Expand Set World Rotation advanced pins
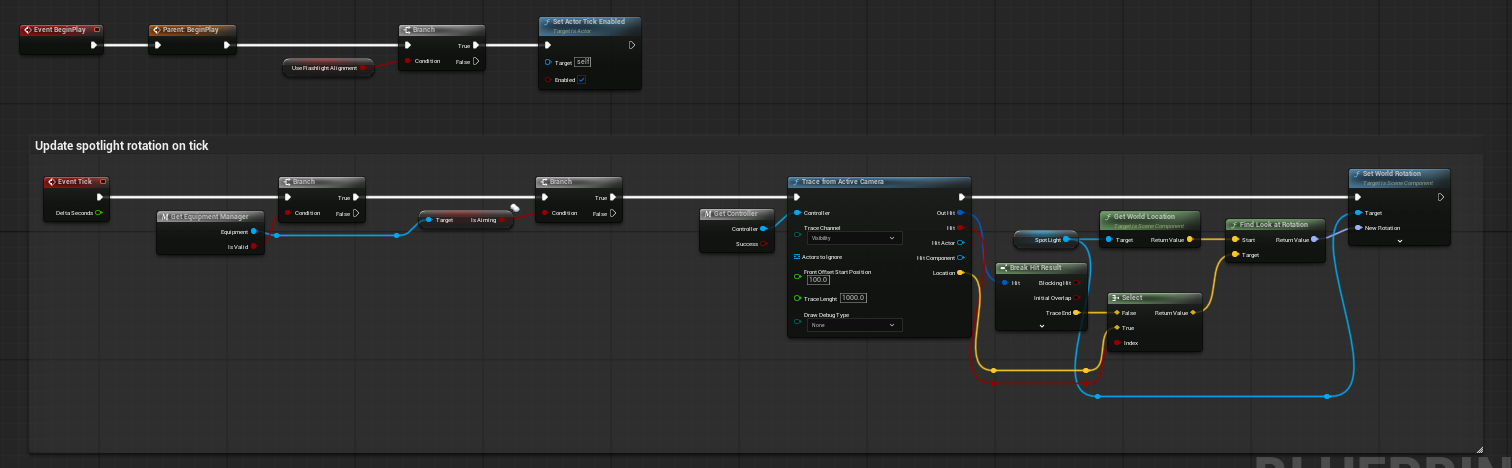The width and height of the screenshot is (1512, 468). pyautogui.click(x=1399, y=241)
